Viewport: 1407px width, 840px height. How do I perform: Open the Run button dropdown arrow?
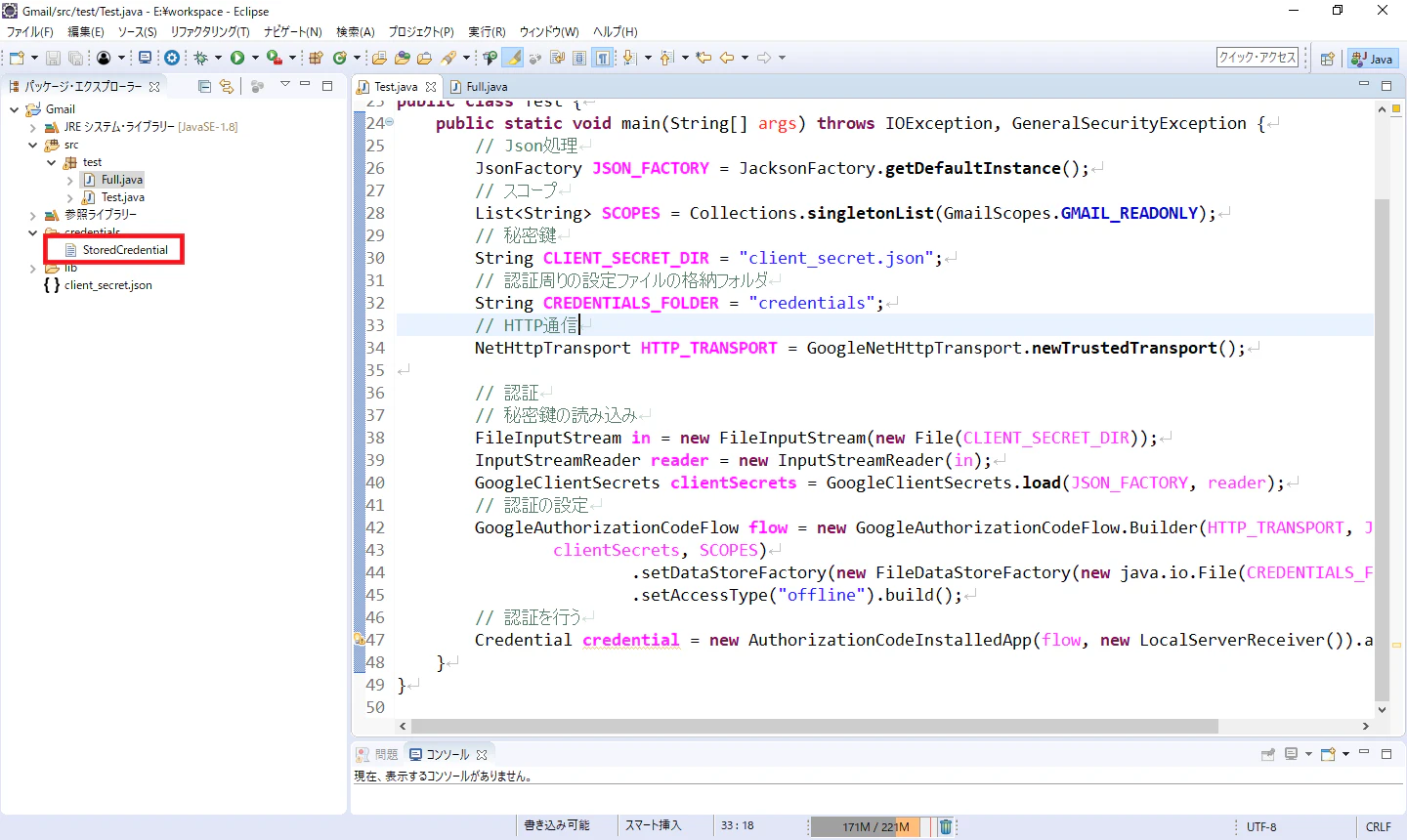point(255,58)
